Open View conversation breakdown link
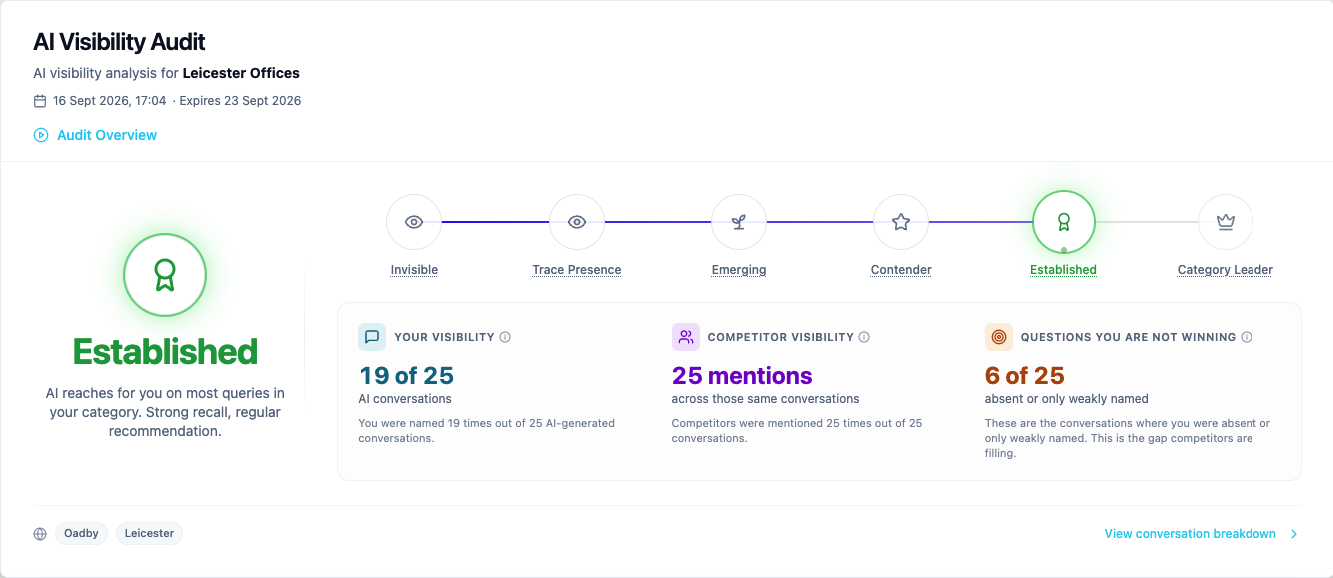The image size is (1333, 578). coord(1190,534)
